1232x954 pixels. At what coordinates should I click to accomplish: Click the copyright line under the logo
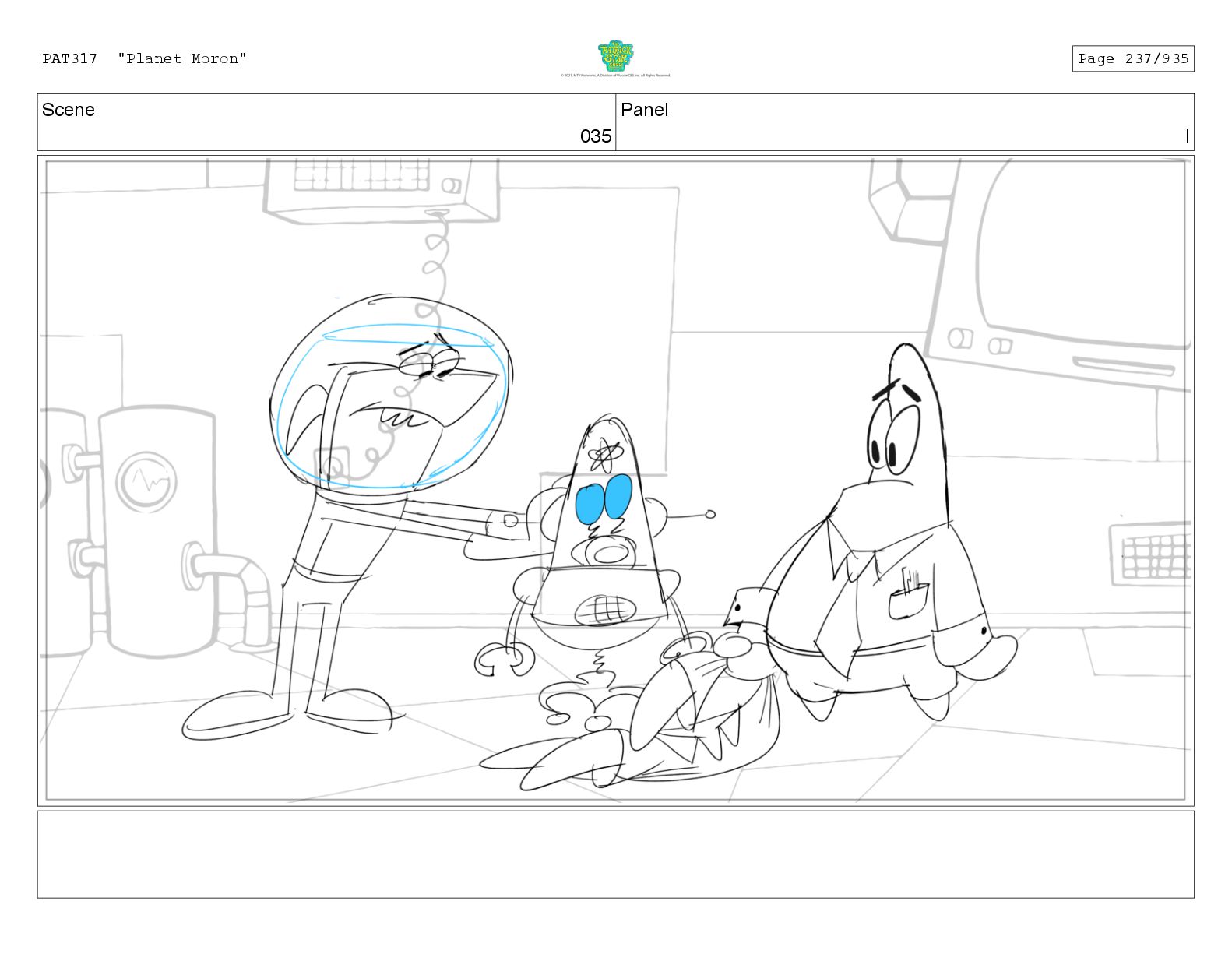coord(615,76)
